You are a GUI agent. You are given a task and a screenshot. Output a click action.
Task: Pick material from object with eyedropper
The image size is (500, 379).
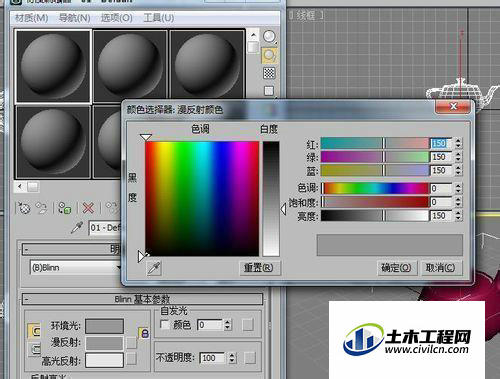[77, 228]
